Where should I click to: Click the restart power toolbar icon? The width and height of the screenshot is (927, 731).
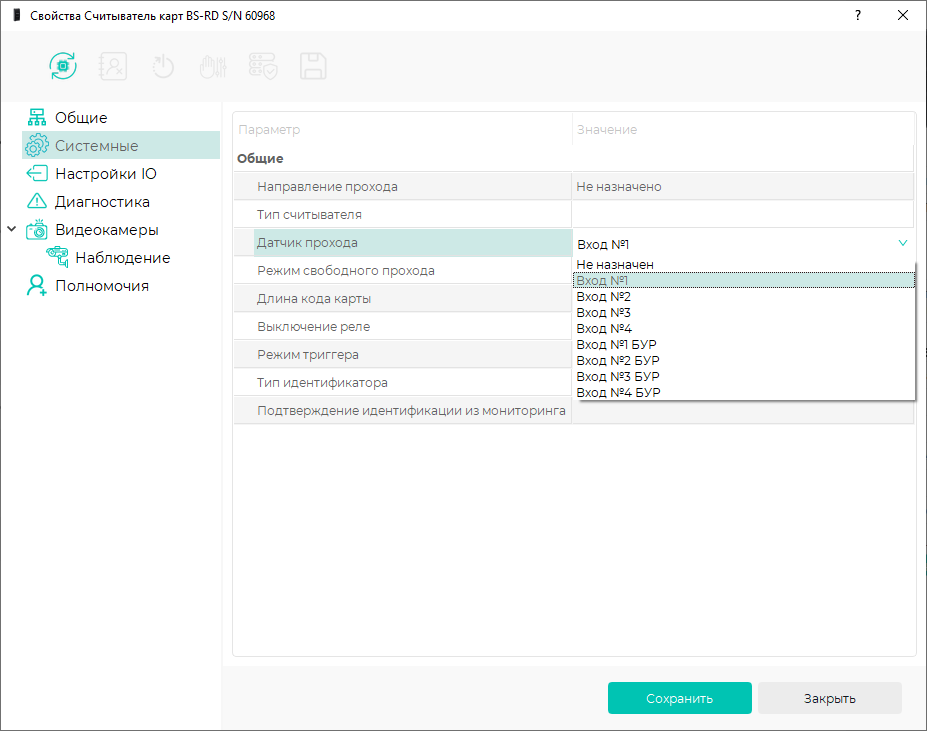click(163, 66)
